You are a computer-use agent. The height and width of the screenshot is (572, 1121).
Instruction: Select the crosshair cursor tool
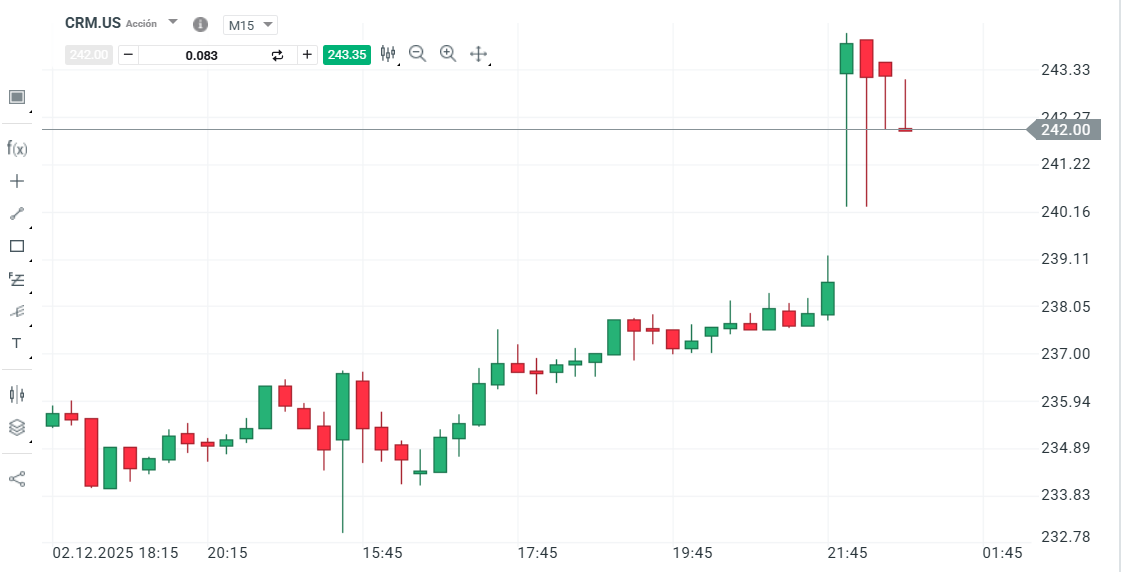click(17, 181)
